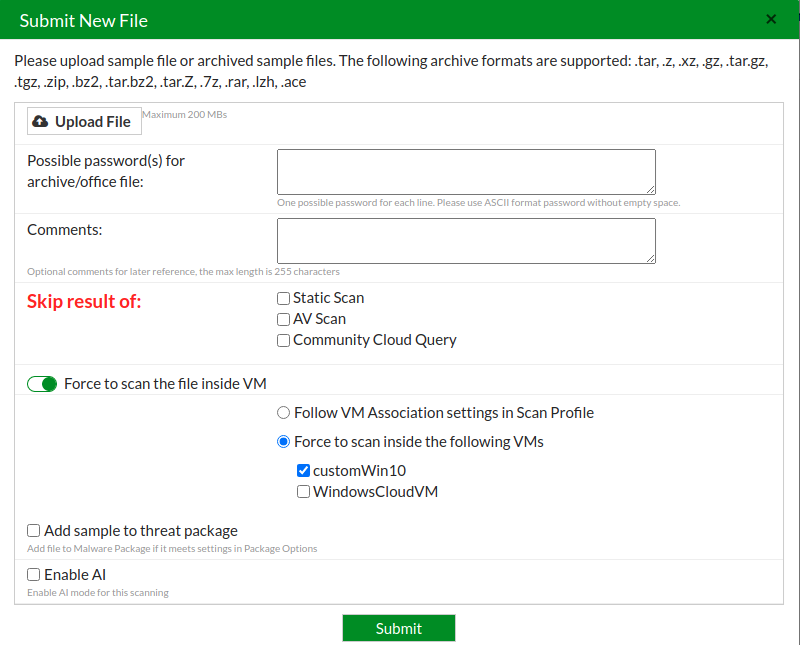Check the WindowsCloudVM checkbox
This screenshot has width=801, height=646.
303,492
